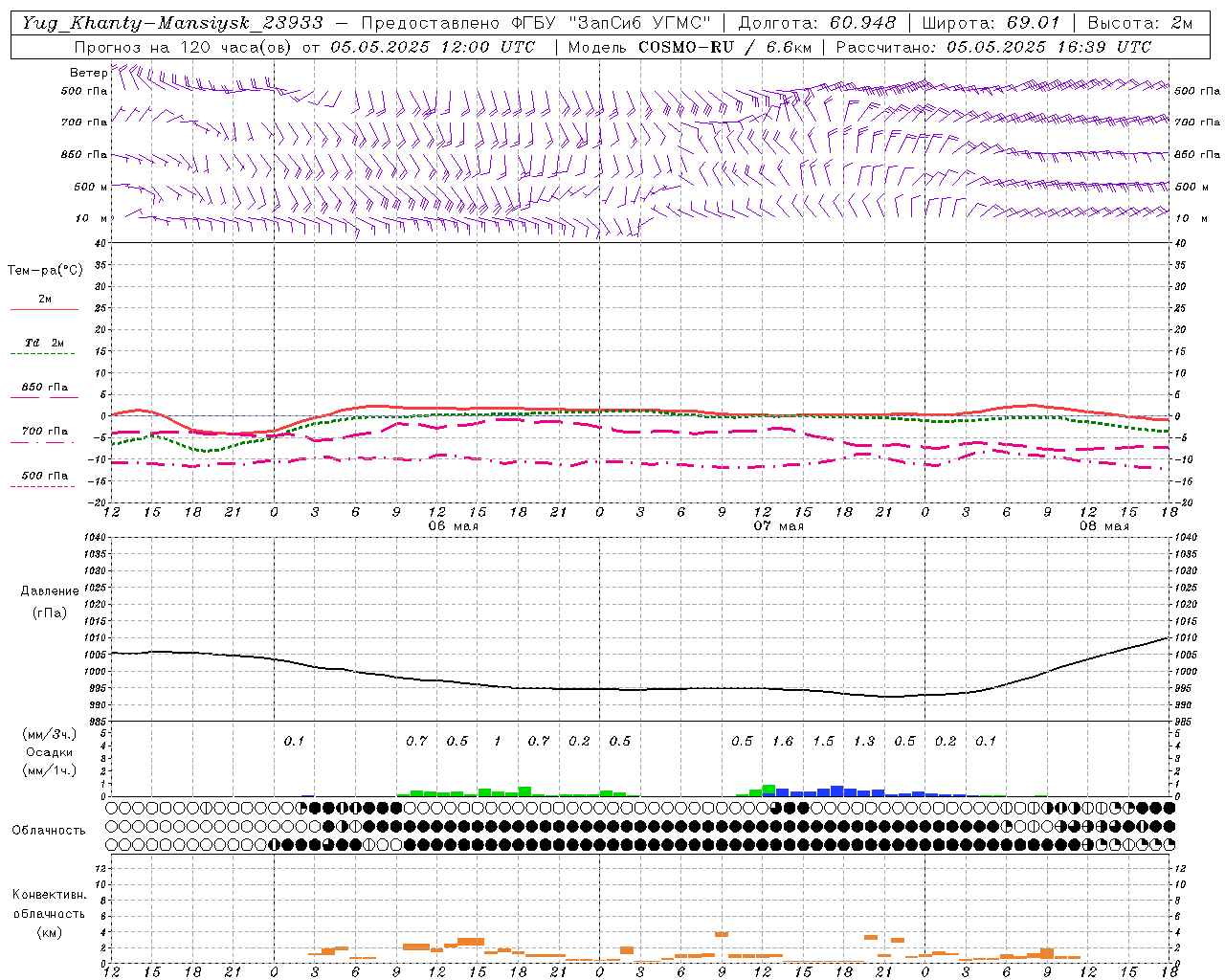The width and height of the screenshot is (1225, 980).
Task: Click the 'Широта: 69.01' header field
Action: 991,23
